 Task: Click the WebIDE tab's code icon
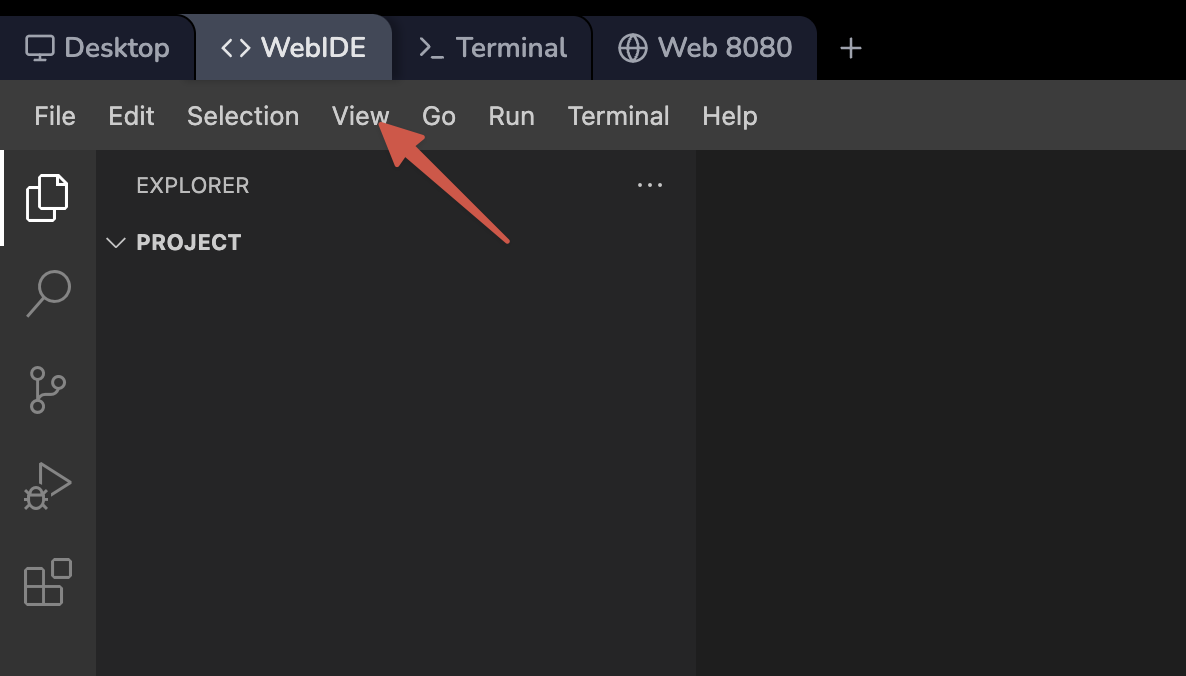pyautogui.click(x=239, y=46)
